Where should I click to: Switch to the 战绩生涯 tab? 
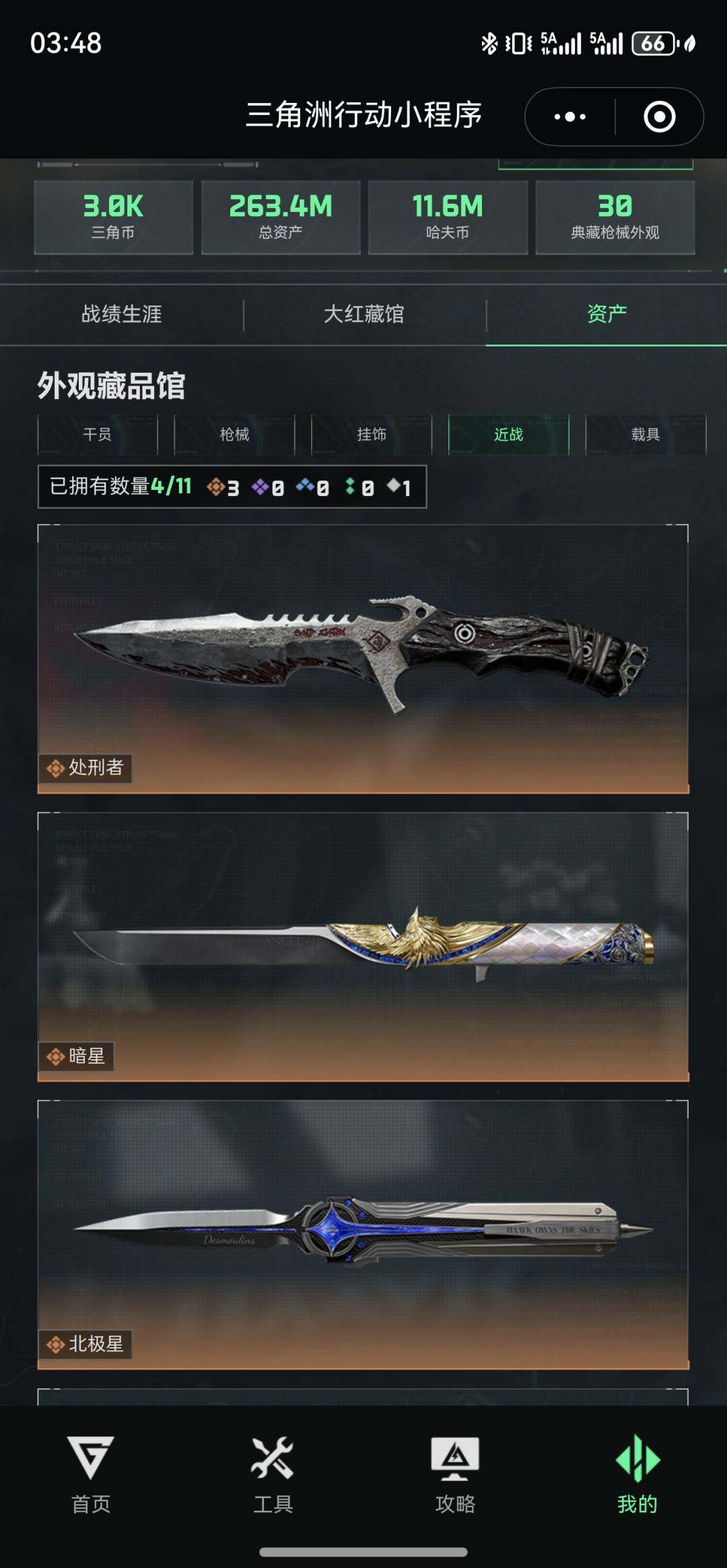click(122, 314)
